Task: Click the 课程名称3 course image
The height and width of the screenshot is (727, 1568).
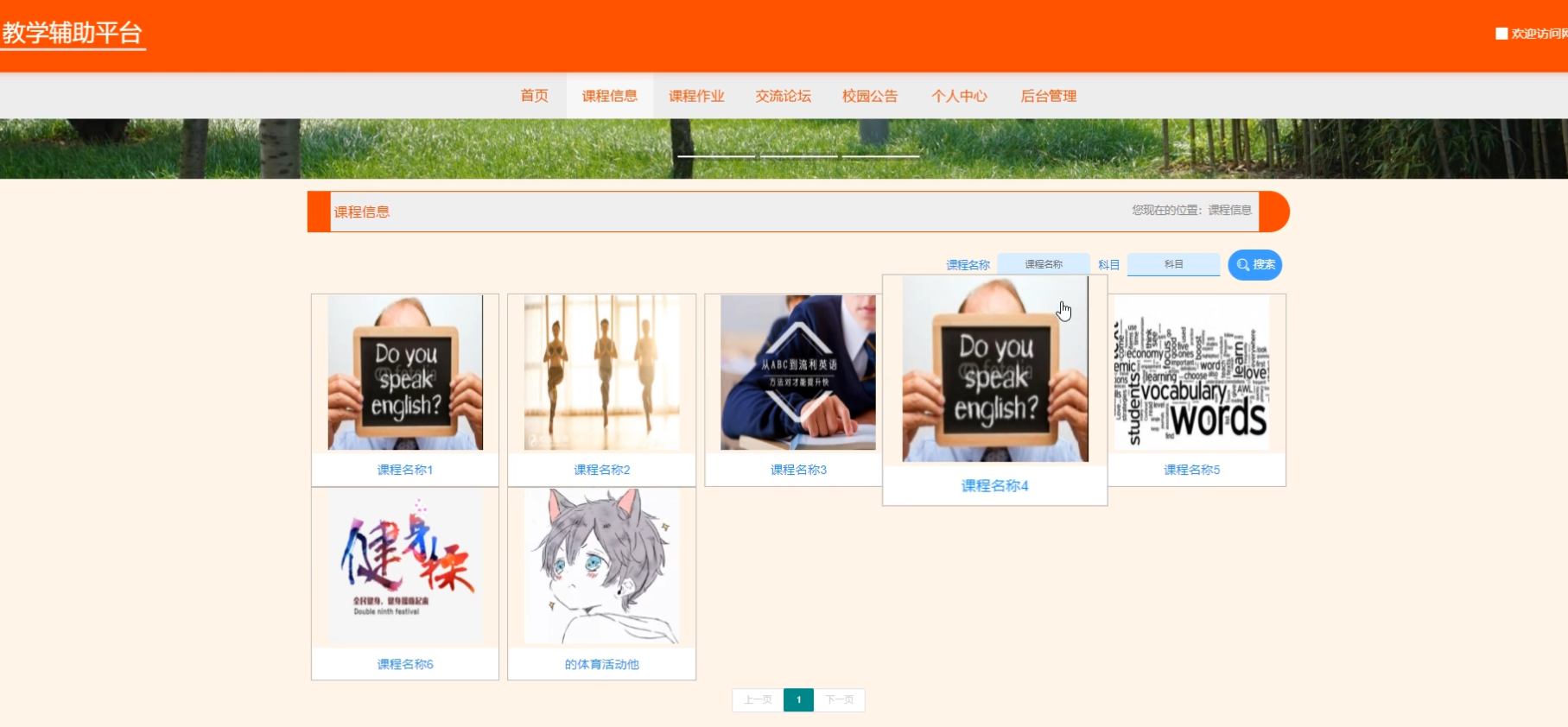Action: tap(797, 372)
